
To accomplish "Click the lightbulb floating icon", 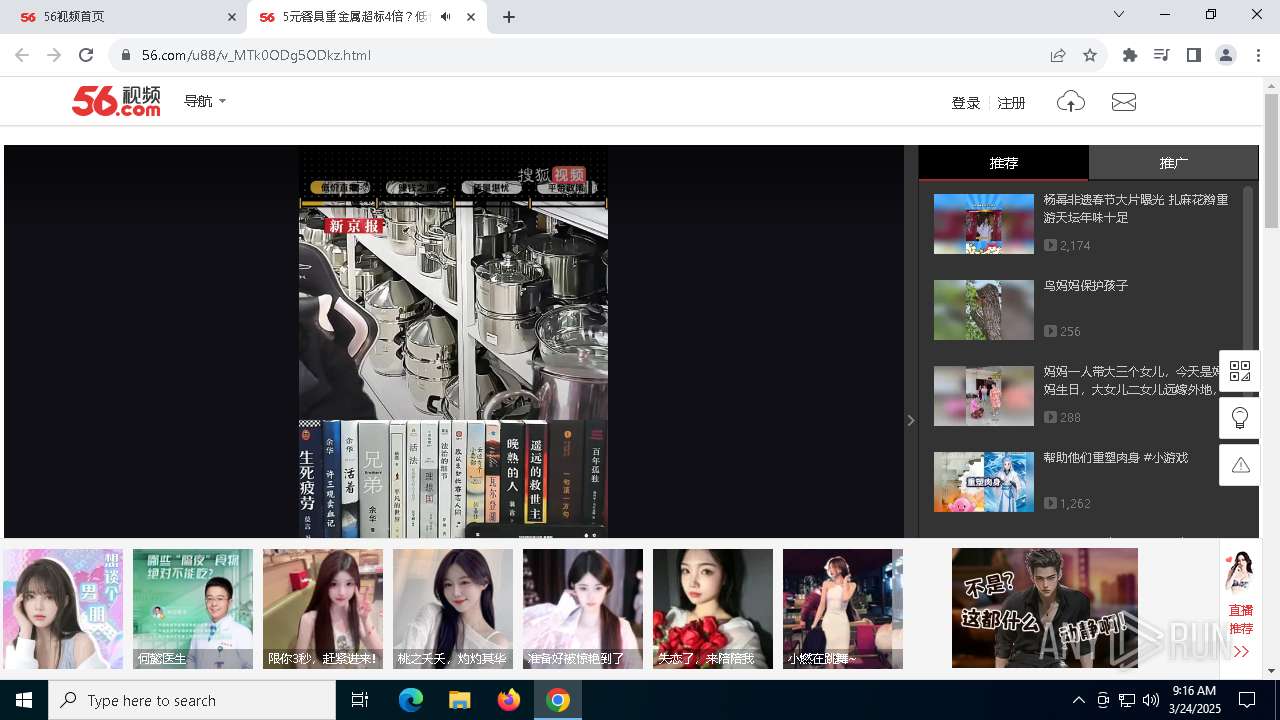I will point(1240,418).
